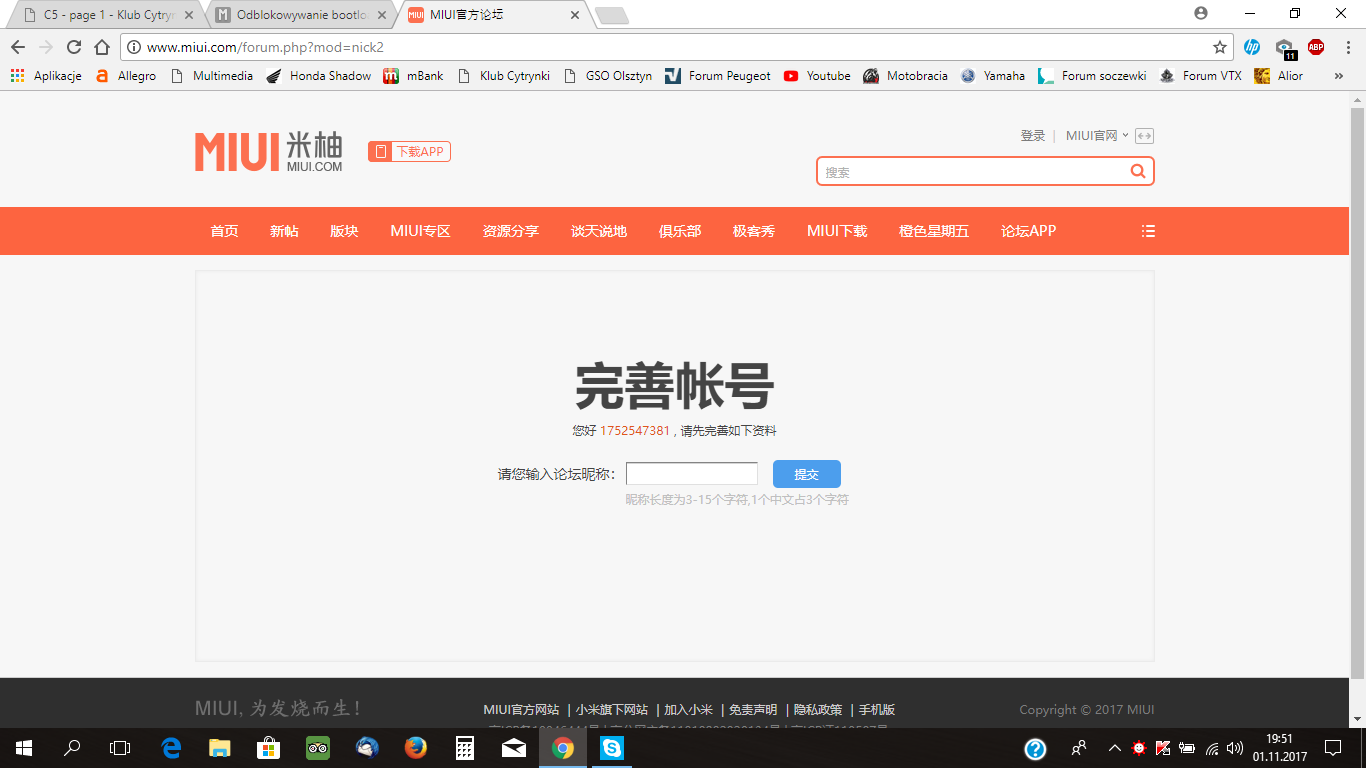Open the list menu icon in navbar
Image resolution: width=1366 pixels, height=768 pixels.
pyautogui.click(x=1148, y=231)
